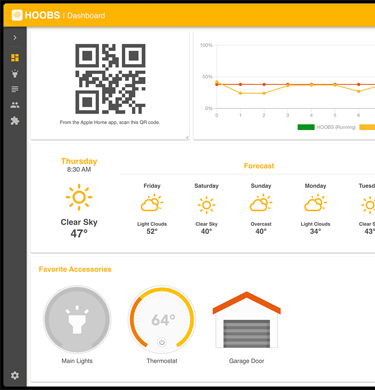Click the Sunday Overcast forecast icon
375x390 pixels.
(x=261, y=203)
